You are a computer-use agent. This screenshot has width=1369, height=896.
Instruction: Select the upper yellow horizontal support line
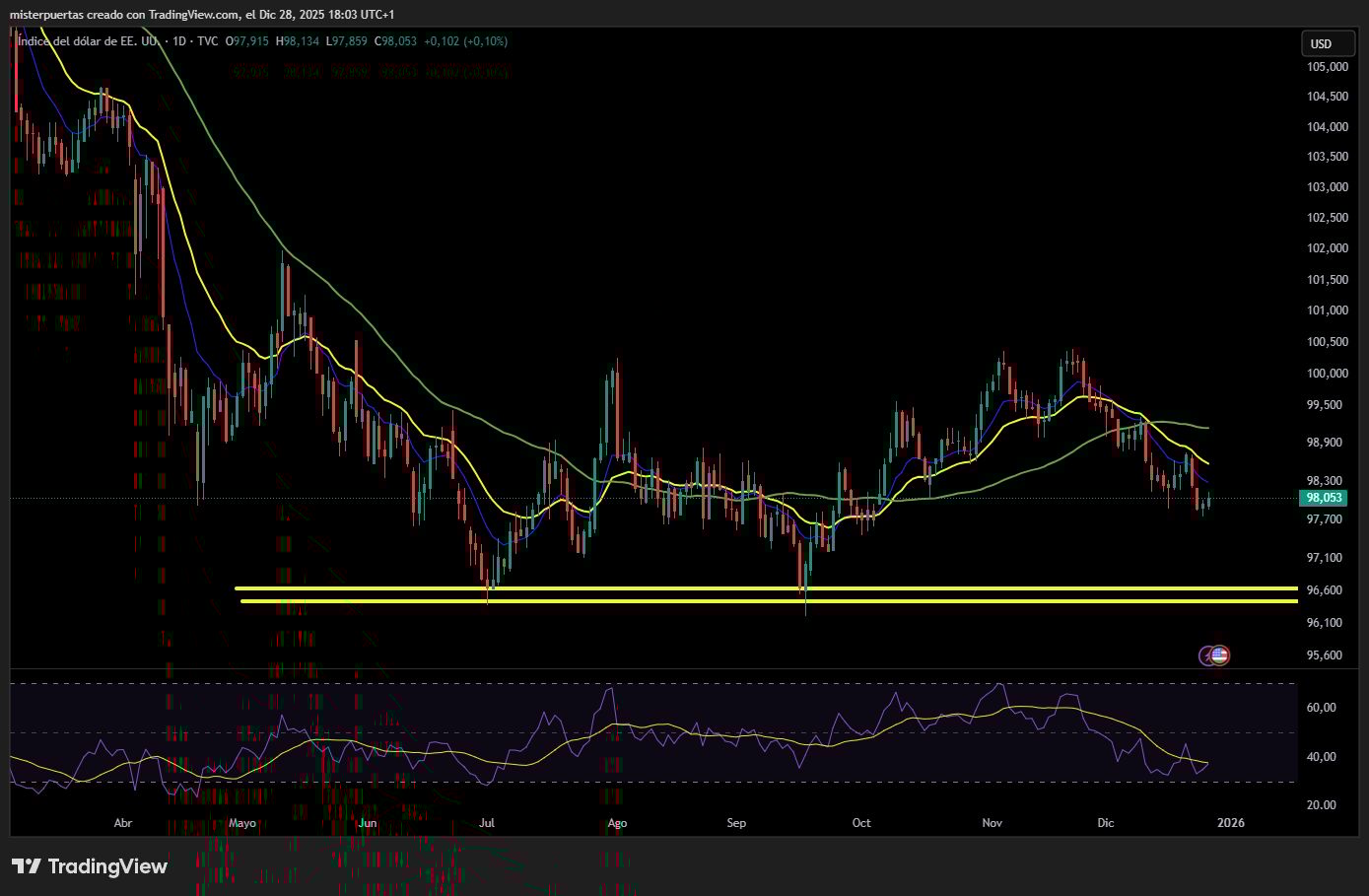point(766,588)
